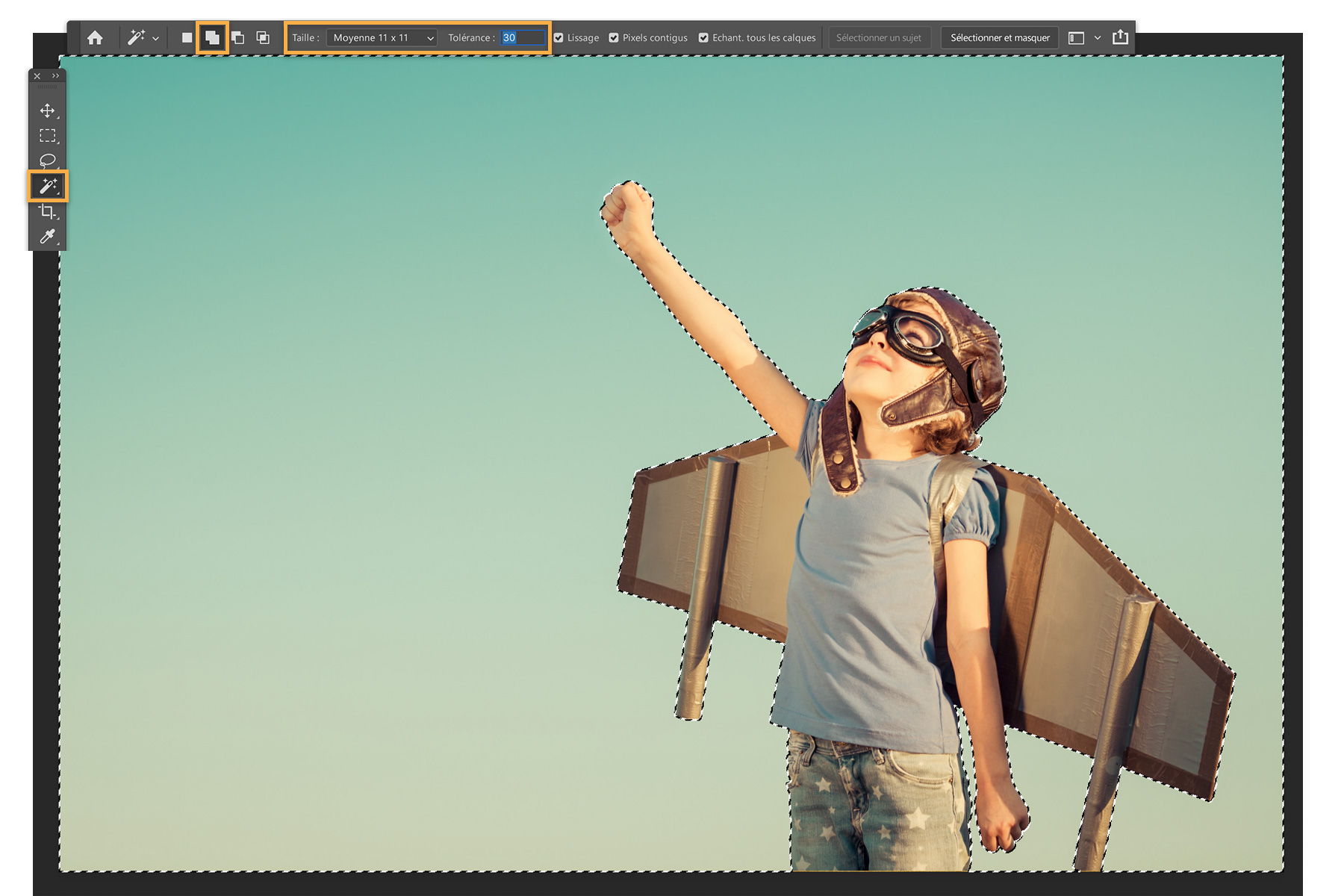
Task: Select the Lasso tool
Action: point(48,161)
